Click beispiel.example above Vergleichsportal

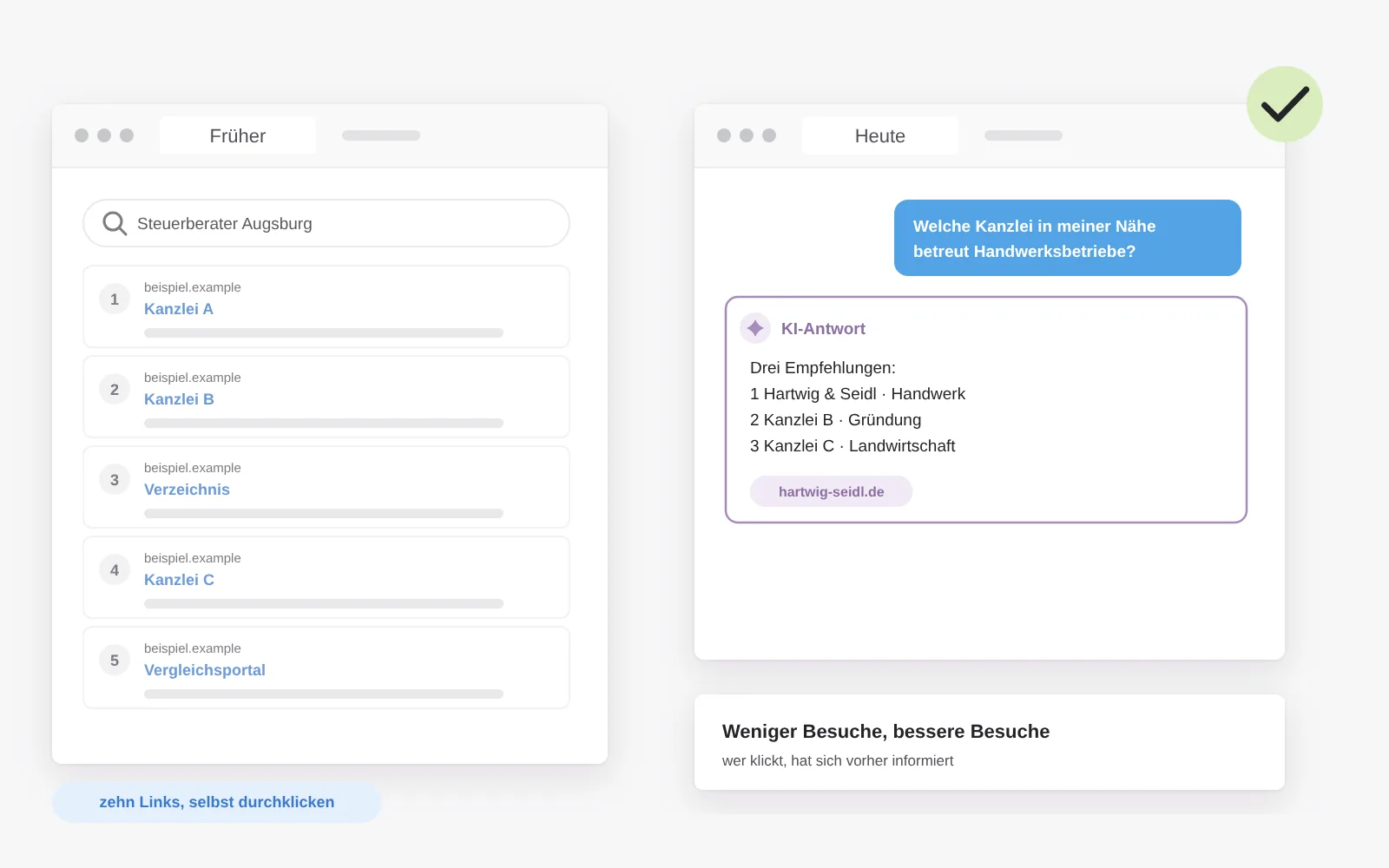pos(193,648)
